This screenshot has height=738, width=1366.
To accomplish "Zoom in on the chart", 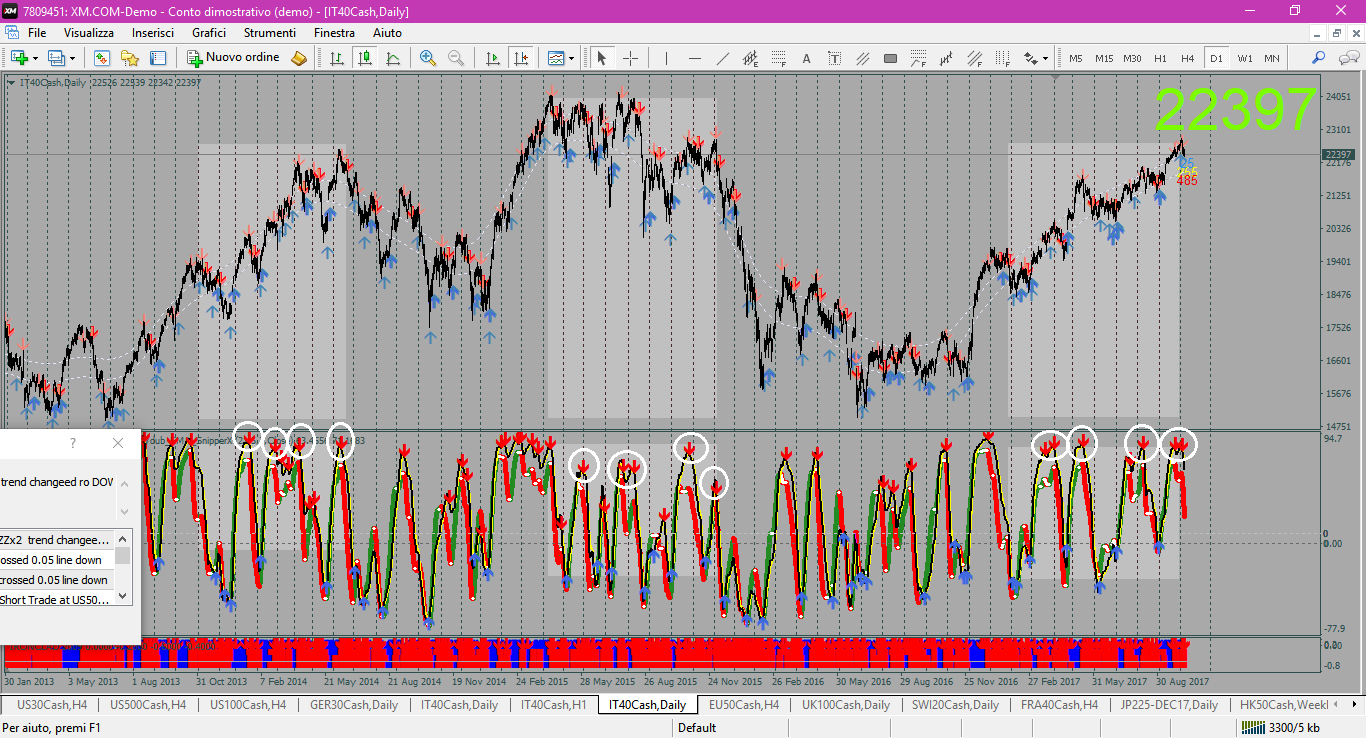I will tap(428, 58).
